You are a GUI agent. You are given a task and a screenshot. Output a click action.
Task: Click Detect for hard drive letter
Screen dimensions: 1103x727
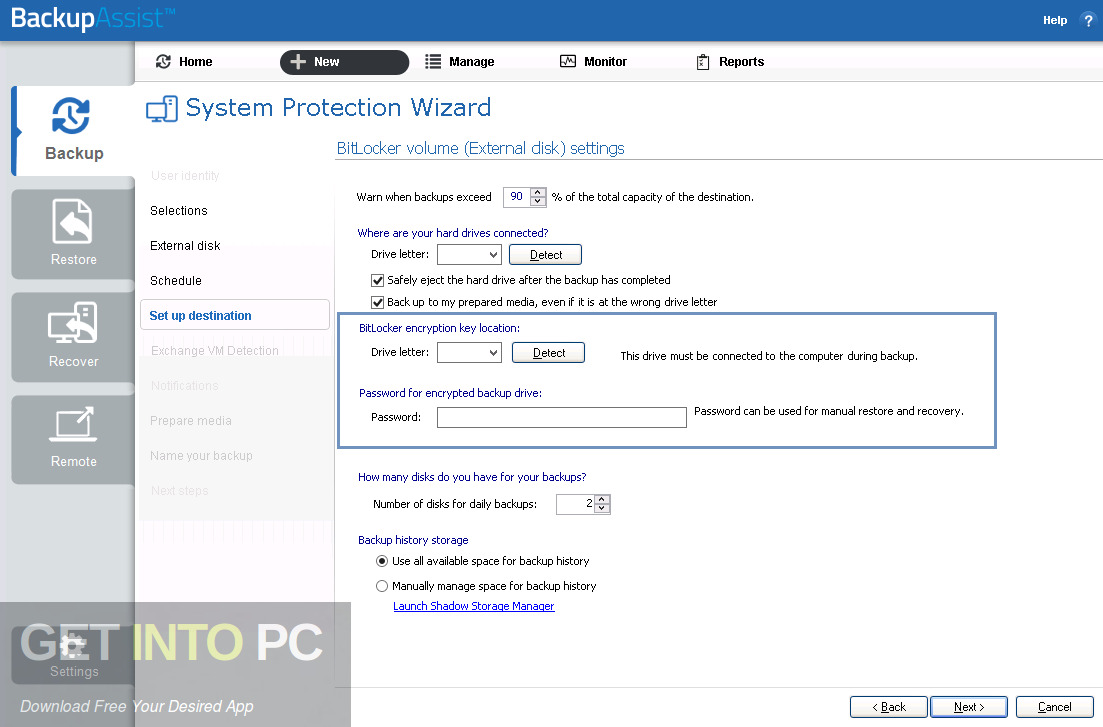pos(545,255)
